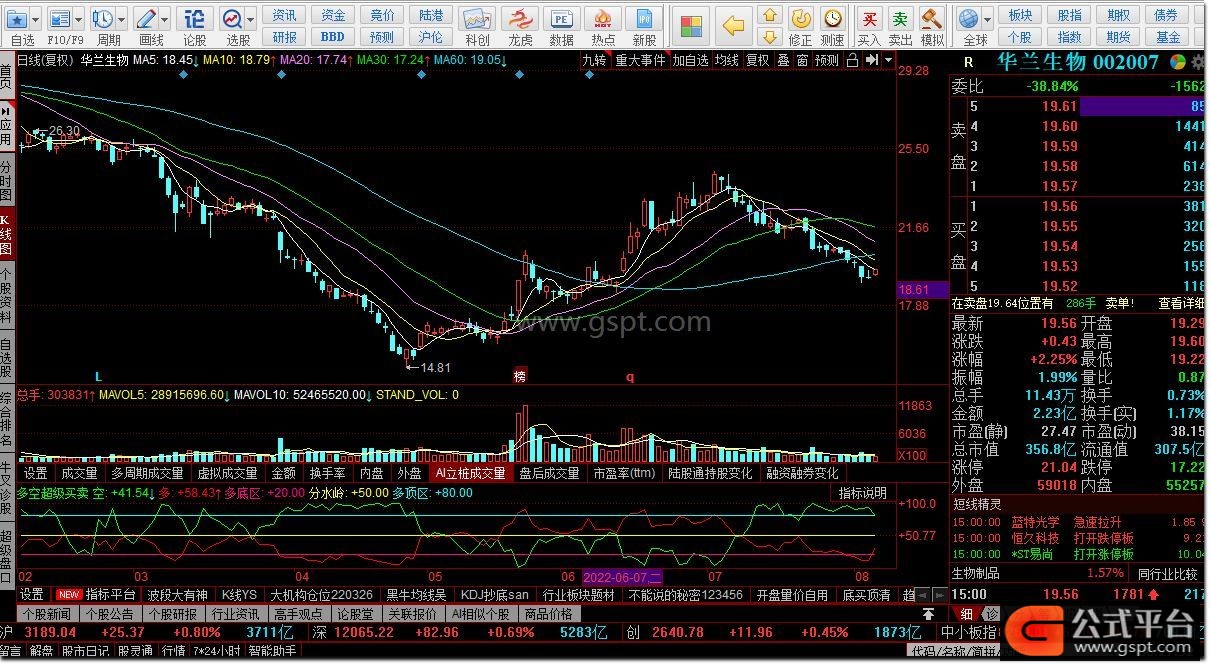Select the 融资融券变化 tab
The width and height of the screenshot is (1210, 664).
point(802,473)
